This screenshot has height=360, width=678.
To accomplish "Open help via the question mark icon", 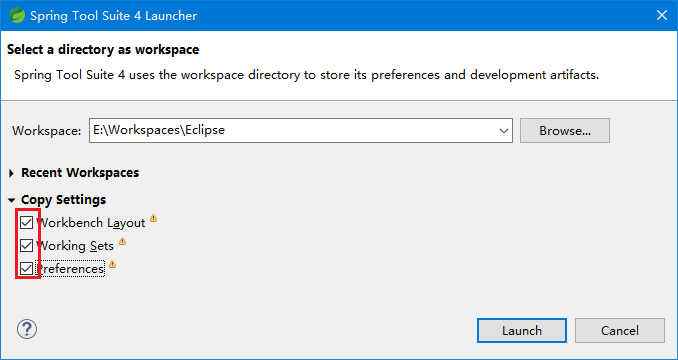I will tap(27, 330).
